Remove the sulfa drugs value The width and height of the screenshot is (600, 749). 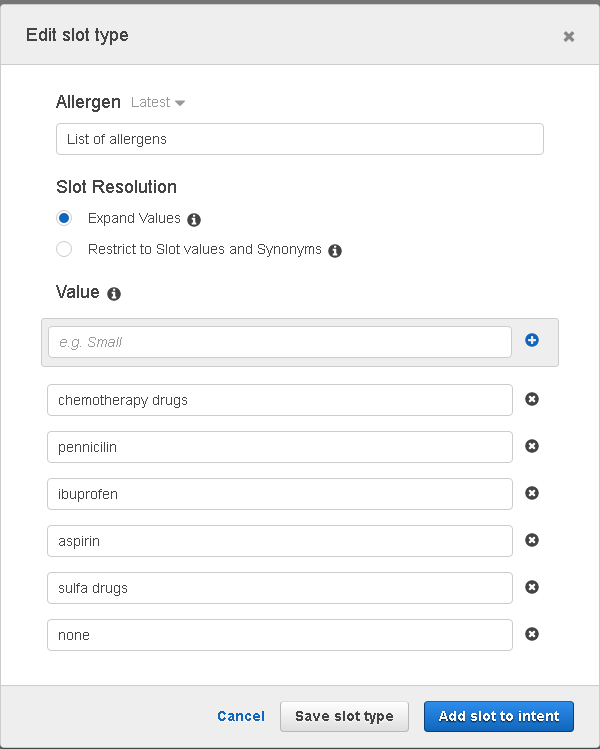[532, 587]
